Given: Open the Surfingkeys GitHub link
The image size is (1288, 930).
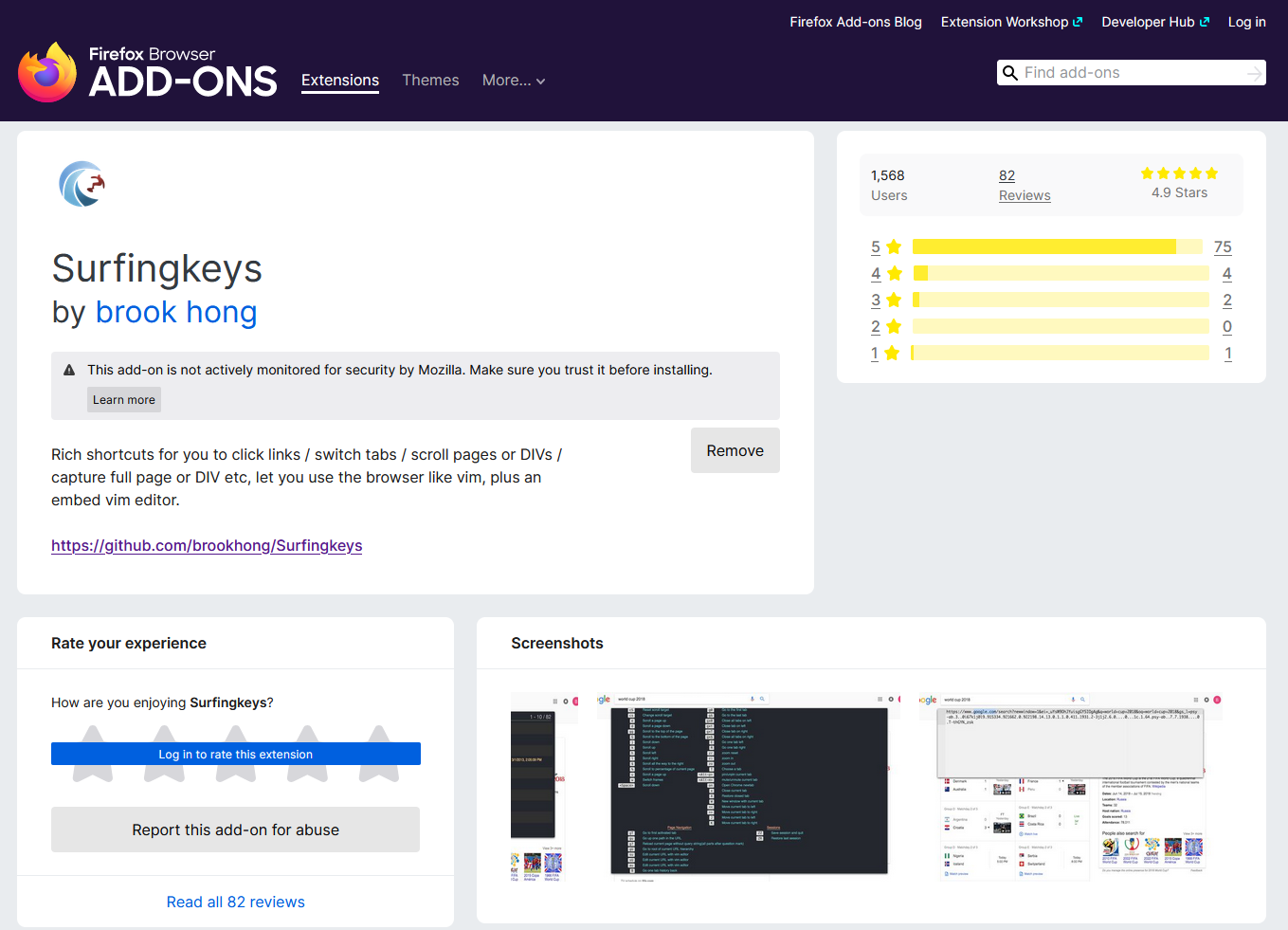Looking at the screenshot, I should click(x=207, y=546).
